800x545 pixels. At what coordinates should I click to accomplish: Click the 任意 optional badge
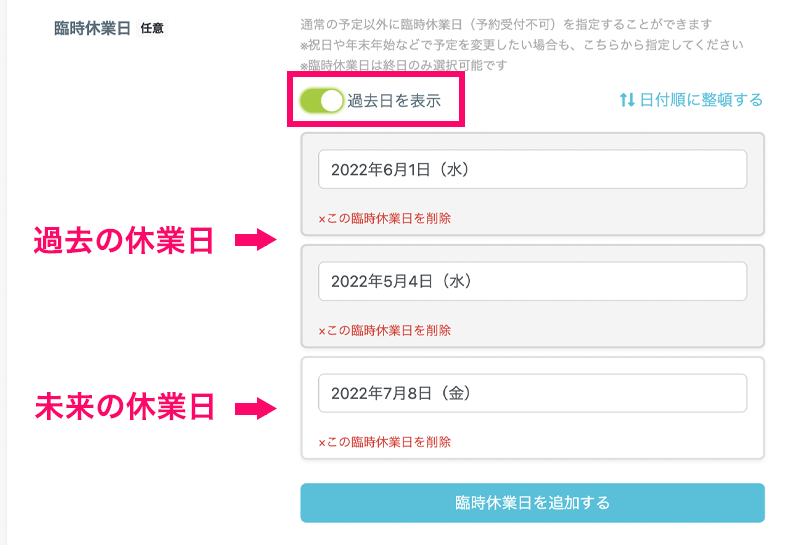point(152,29)
